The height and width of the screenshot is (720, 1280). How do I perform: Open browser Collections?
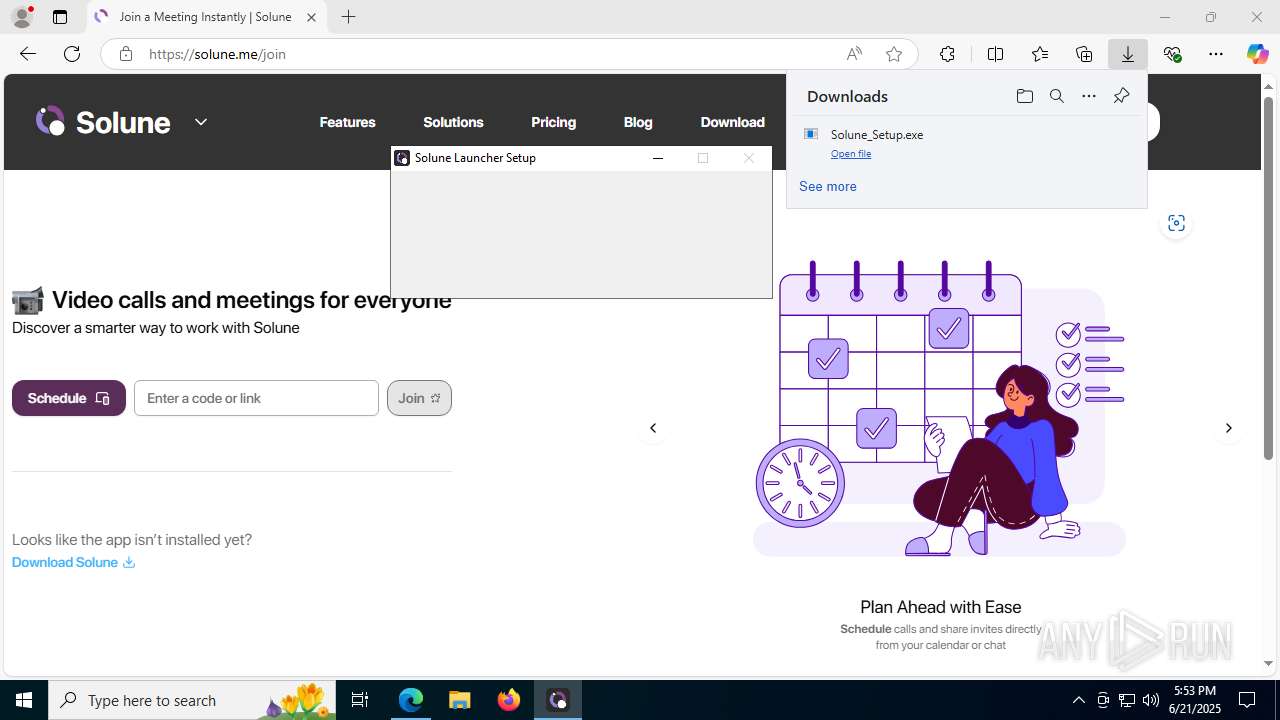click(x=1084, y=54)
